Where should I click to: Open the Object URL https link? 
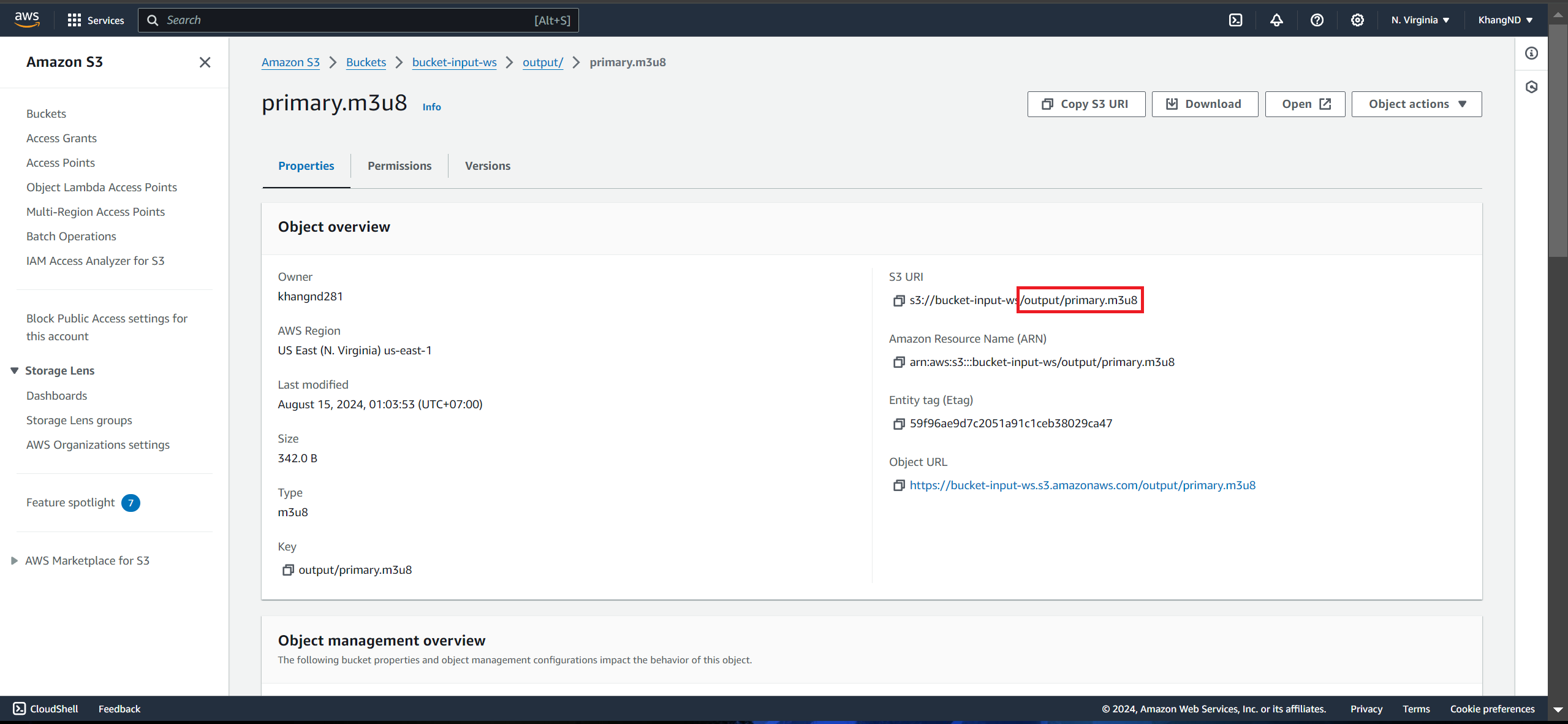point(1083,486)
